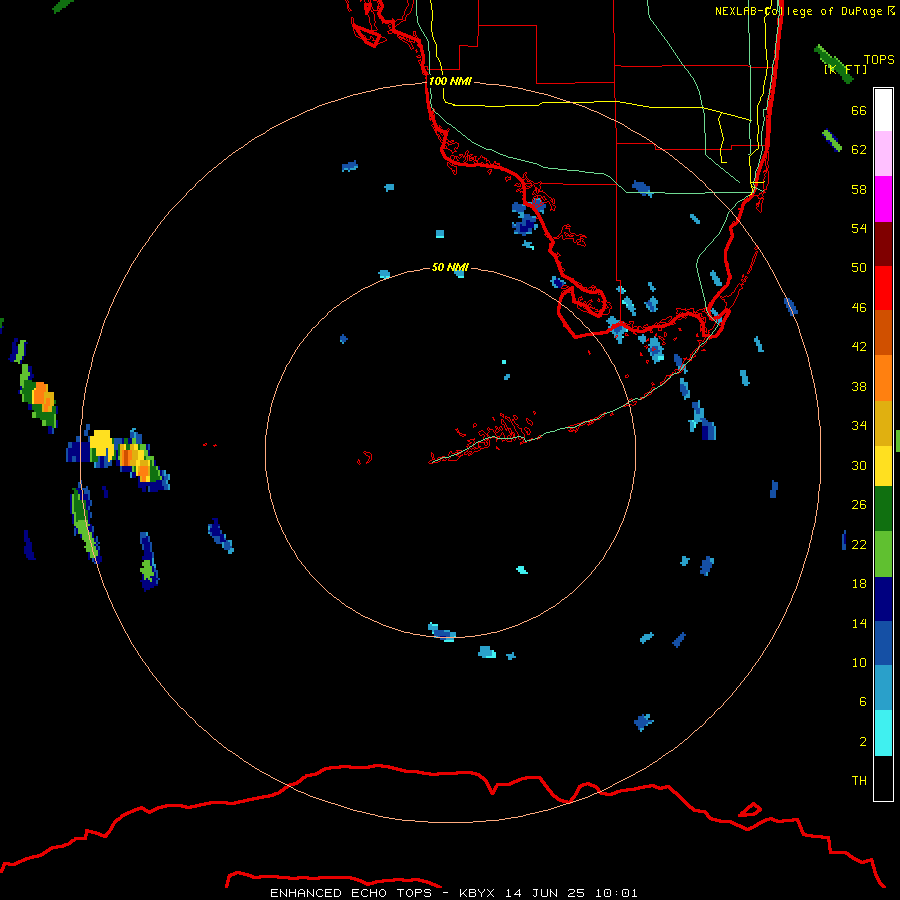The width and height of the screenshot is (900, 900).
Task: Click the small cyan echo inside the 50 NMI ring
Action: 521,570
